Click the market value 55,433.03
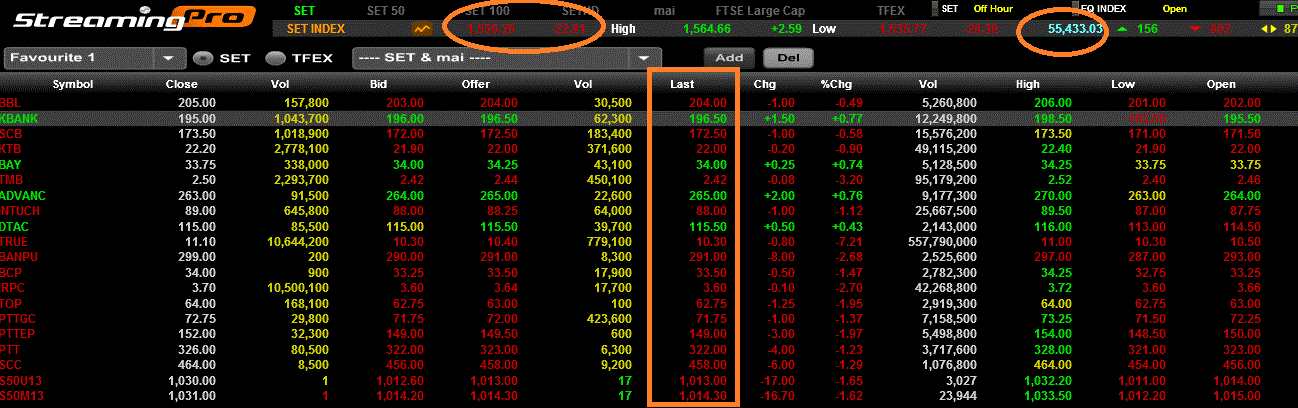Image resolution: width=1298 pixels, height=408 pixels. [1076, 29]
